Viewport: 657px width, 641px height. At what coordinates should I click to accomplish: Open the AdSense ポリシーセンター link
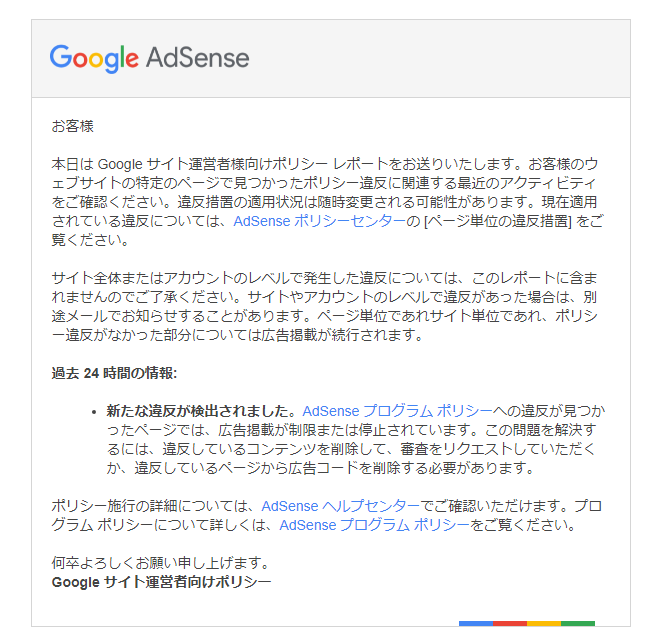319,221
